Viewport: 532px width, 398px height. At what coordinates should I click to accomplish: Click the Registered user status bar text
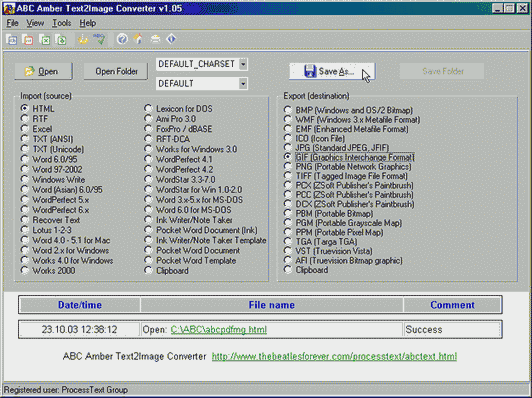click(x=66, y=390)
